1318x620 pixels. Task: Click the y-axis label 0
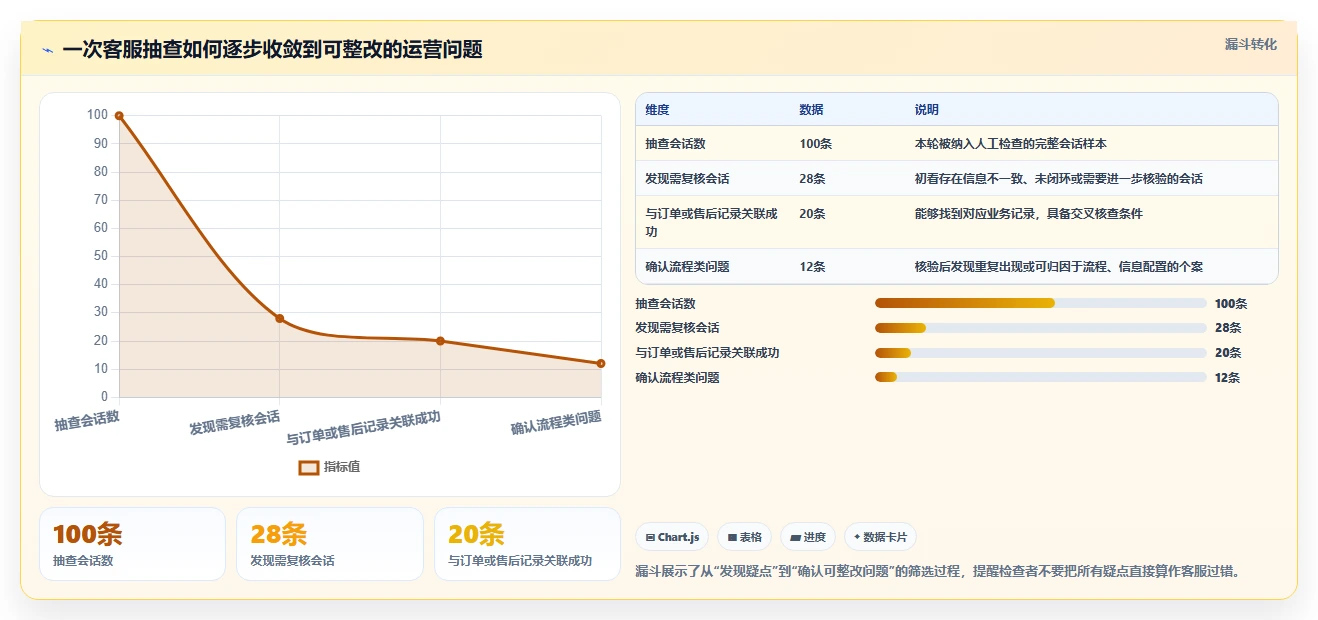pyautogui.click(x=104, y=397)
